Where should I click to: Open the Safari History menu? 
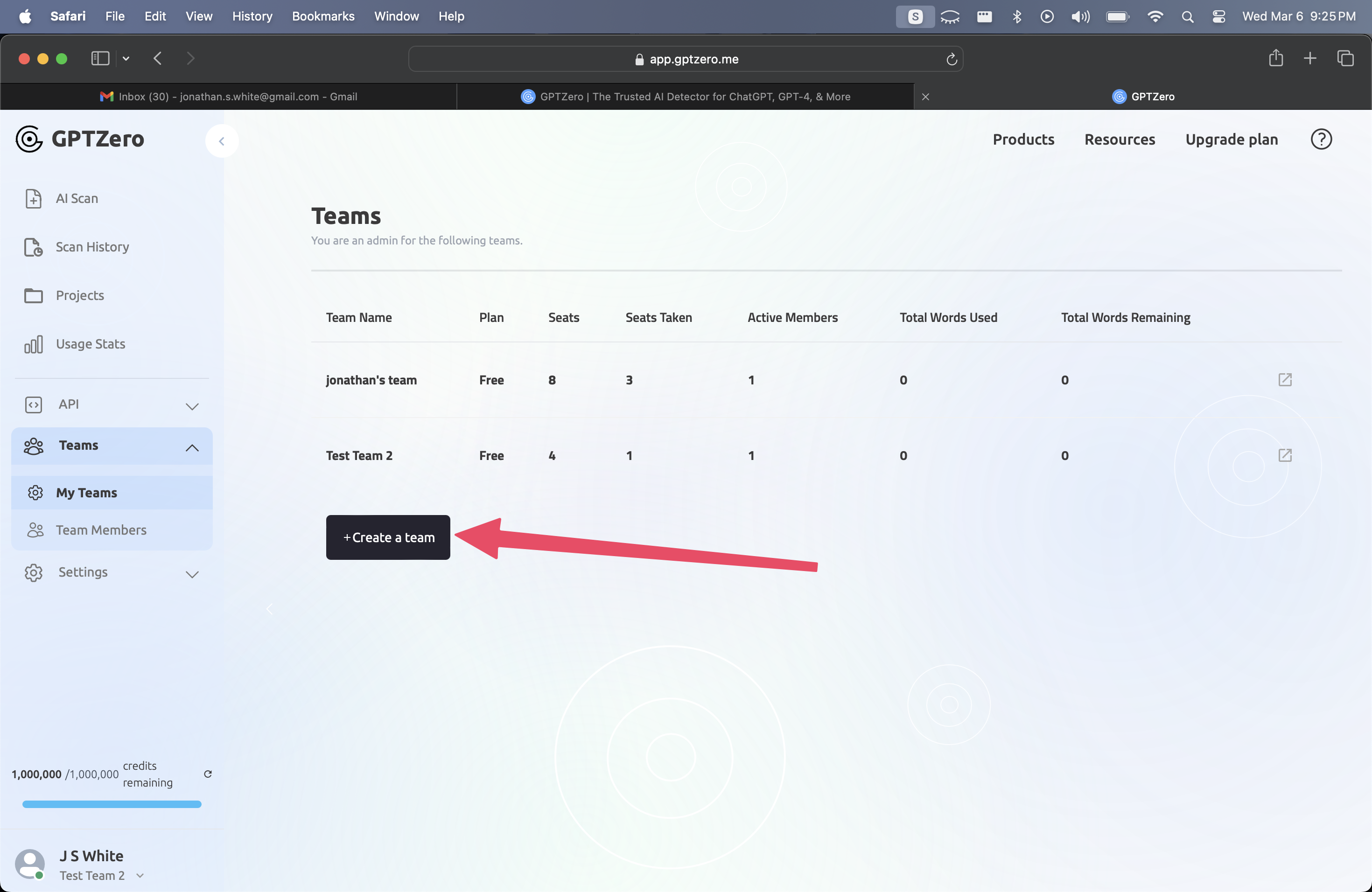[252, 17]
